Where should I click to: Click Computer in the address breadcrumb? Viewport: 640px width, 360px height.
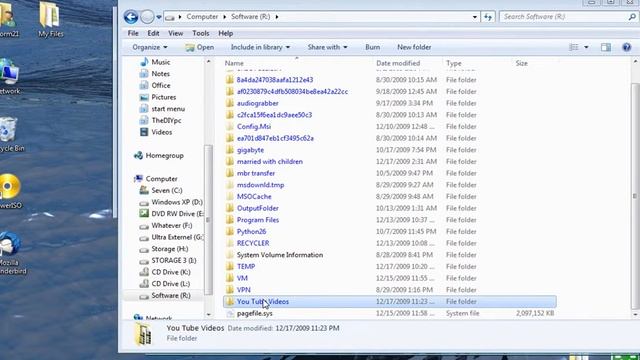(x=202, y=17)
